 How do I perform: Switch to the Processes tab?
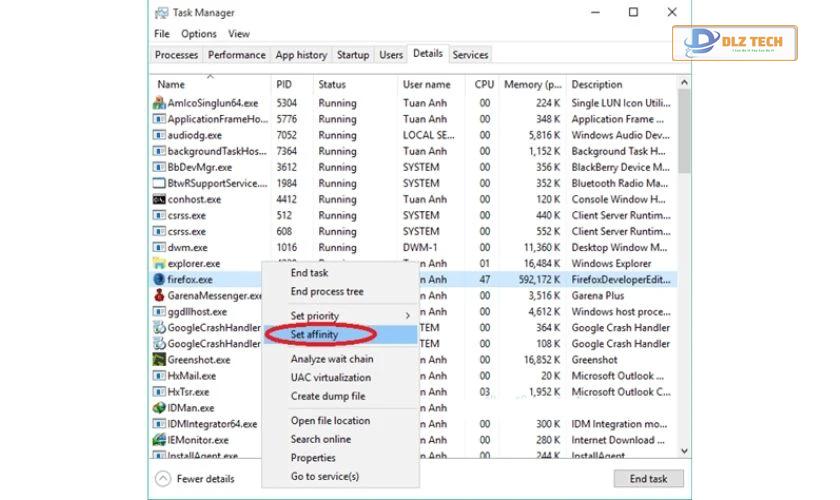point(176,55)
